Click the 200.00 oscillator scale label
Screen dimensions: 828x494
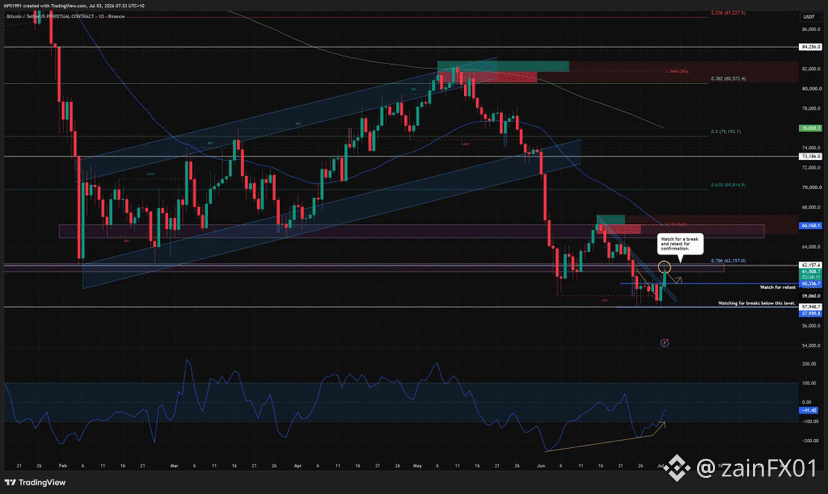point(810,364)
